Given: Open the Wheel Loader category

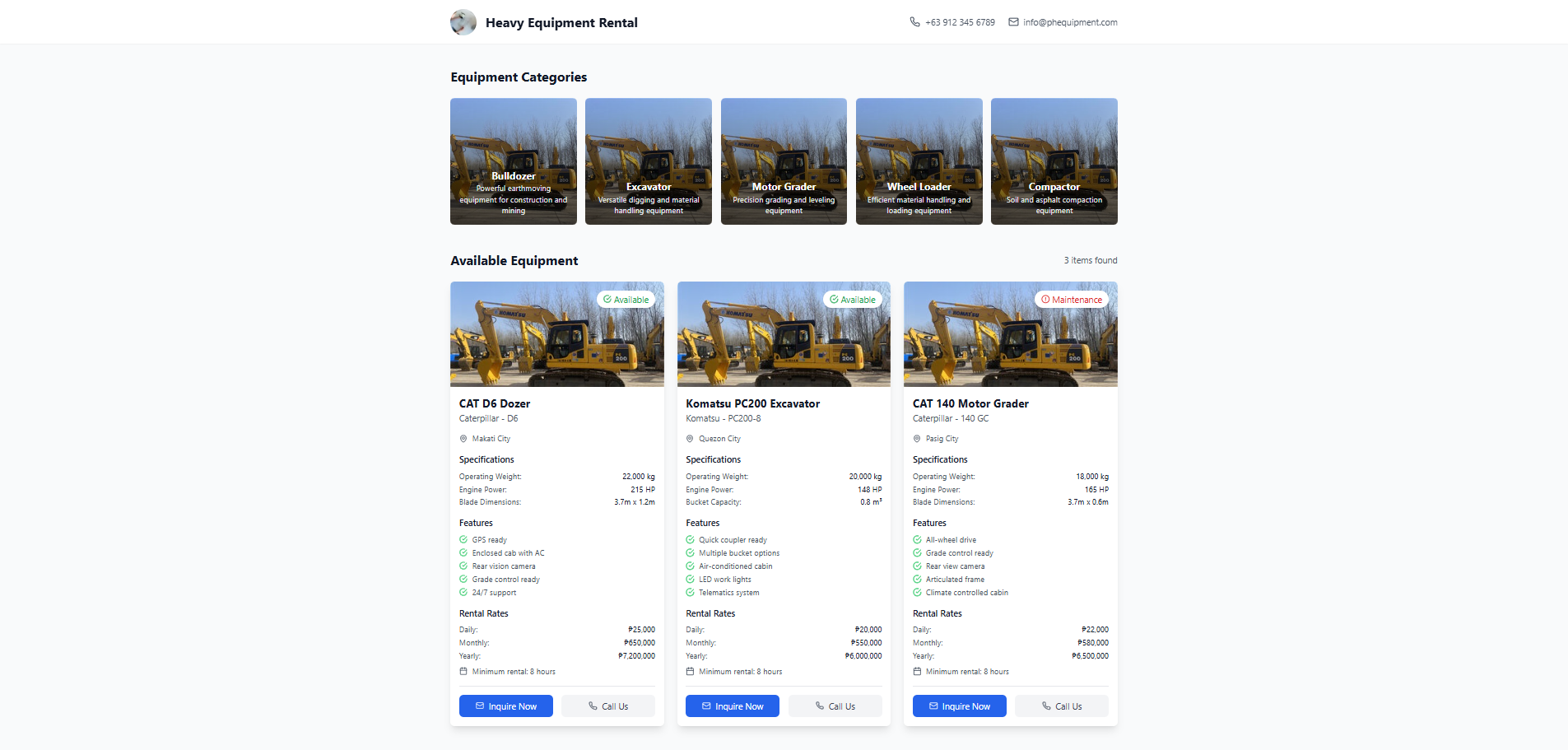Looking at the screenshot, I should pos(919,161).
